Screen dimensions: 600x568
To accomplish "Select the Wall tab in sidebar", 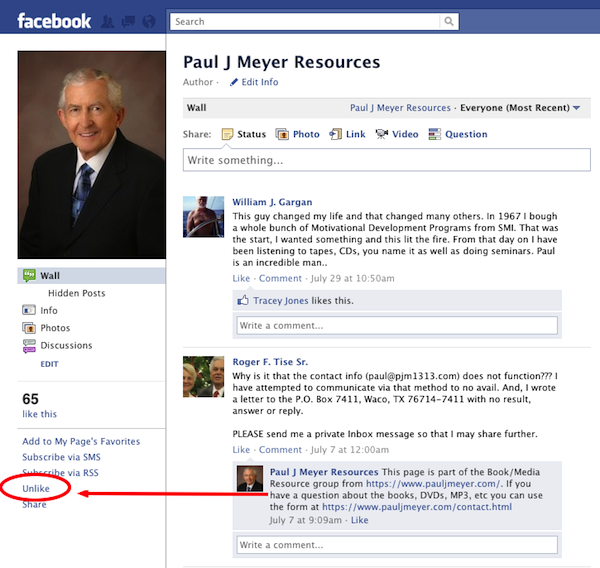I will click(x=91, y=276).
